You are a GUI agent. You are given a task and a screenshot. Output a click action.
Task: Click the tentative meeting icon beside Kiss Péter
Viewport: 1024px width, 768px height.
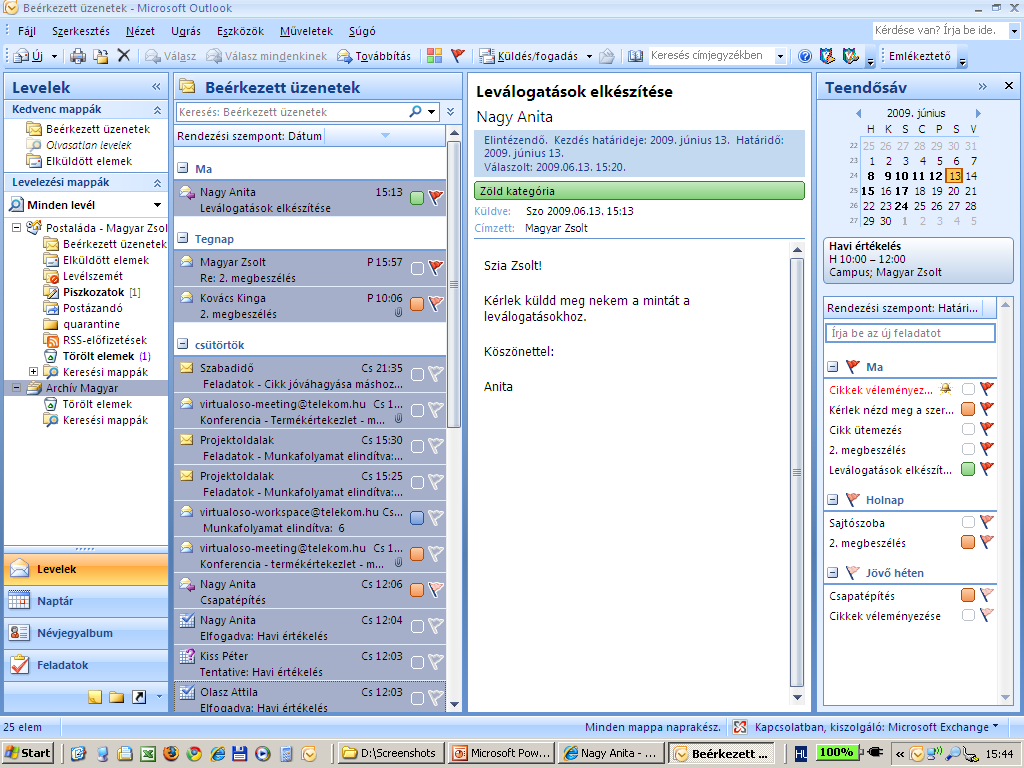click(x=187, y=656)
